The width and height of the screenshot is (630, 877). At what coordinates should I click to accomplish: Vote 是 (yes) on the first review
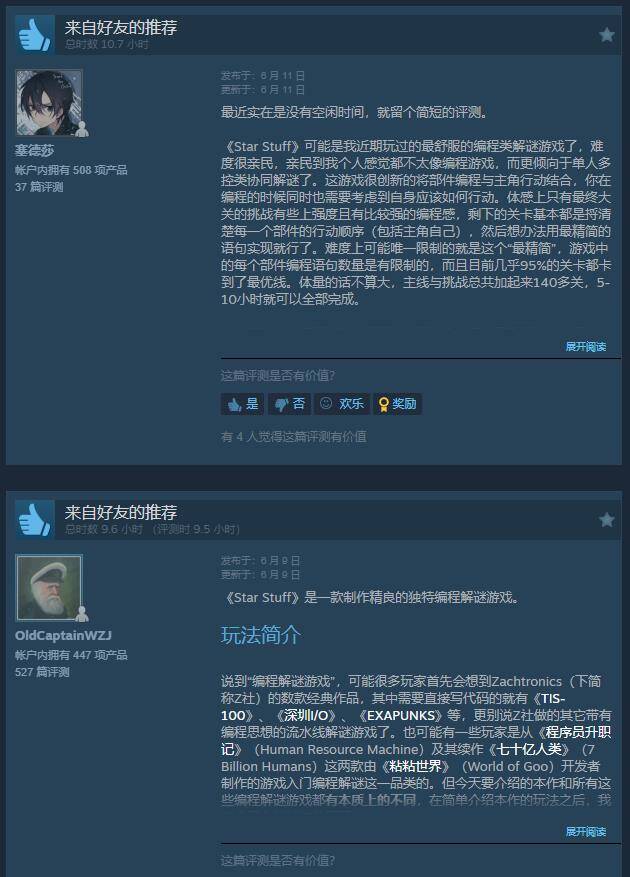pyautogui.click(x=242, y=403)
